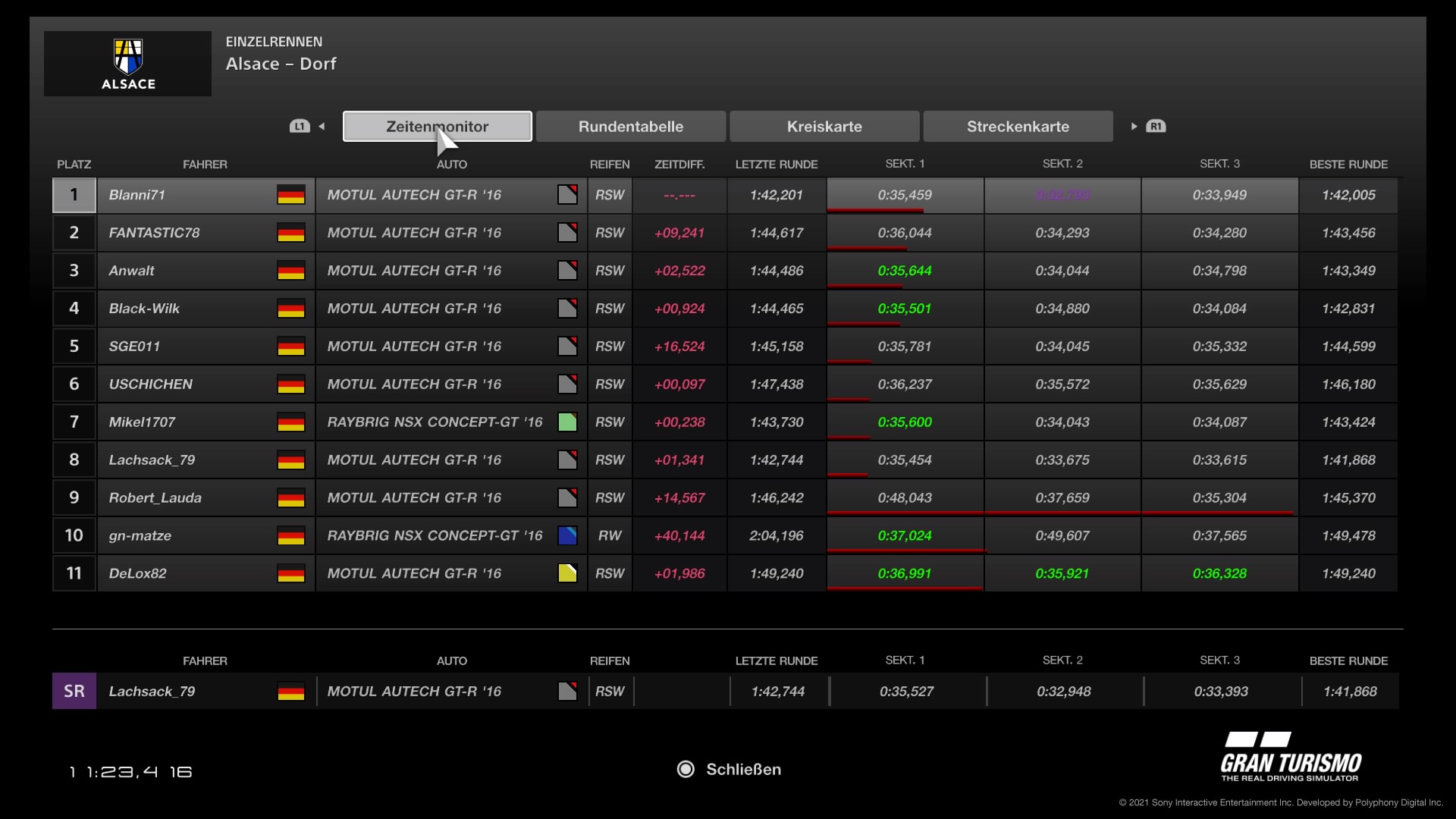Screen dimensions: 1456x819
Task: Click gn-matze's blue car color swatch
Action: 567,536
